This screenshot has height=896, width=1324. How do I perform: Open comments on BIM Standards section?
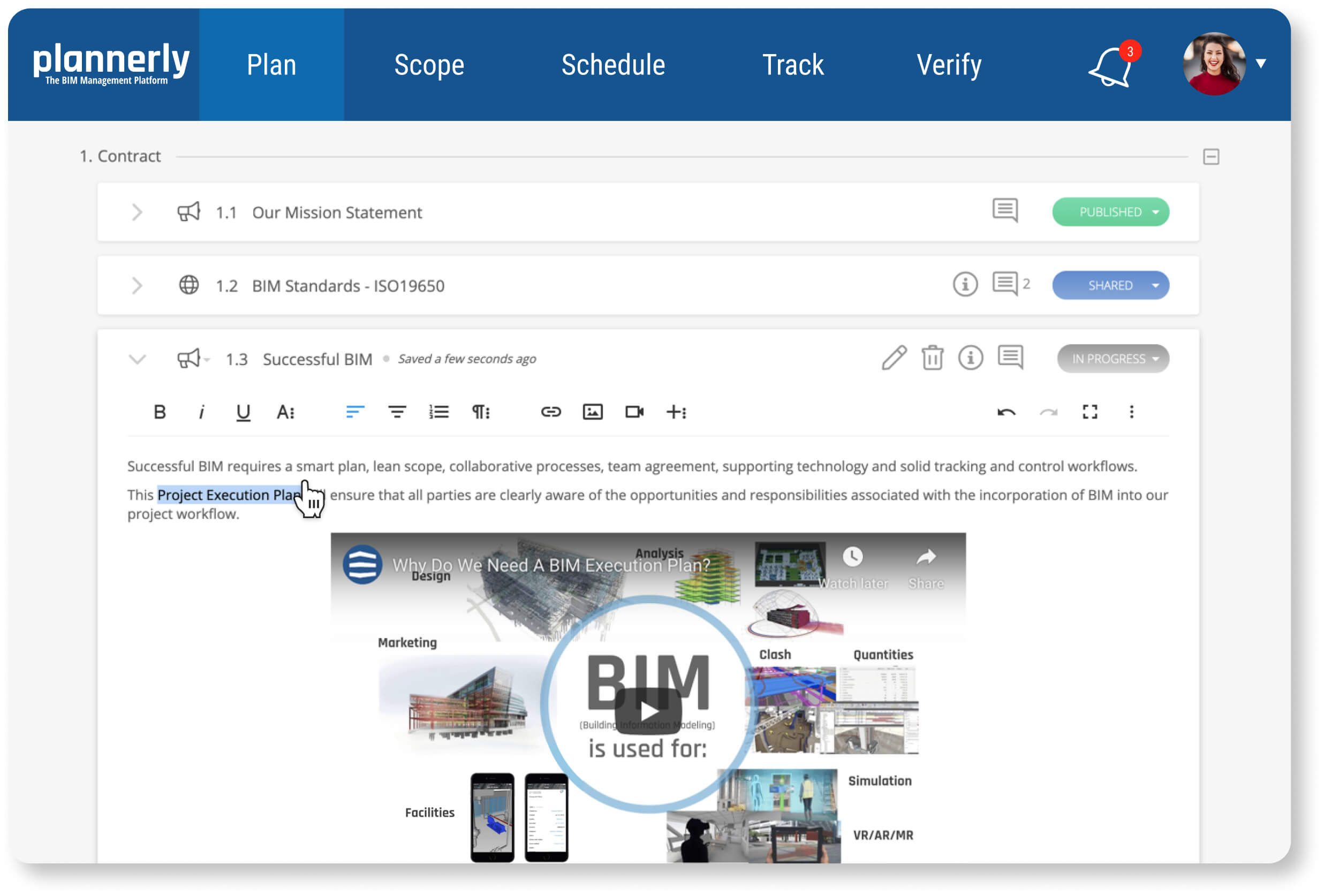[1005, 284]
